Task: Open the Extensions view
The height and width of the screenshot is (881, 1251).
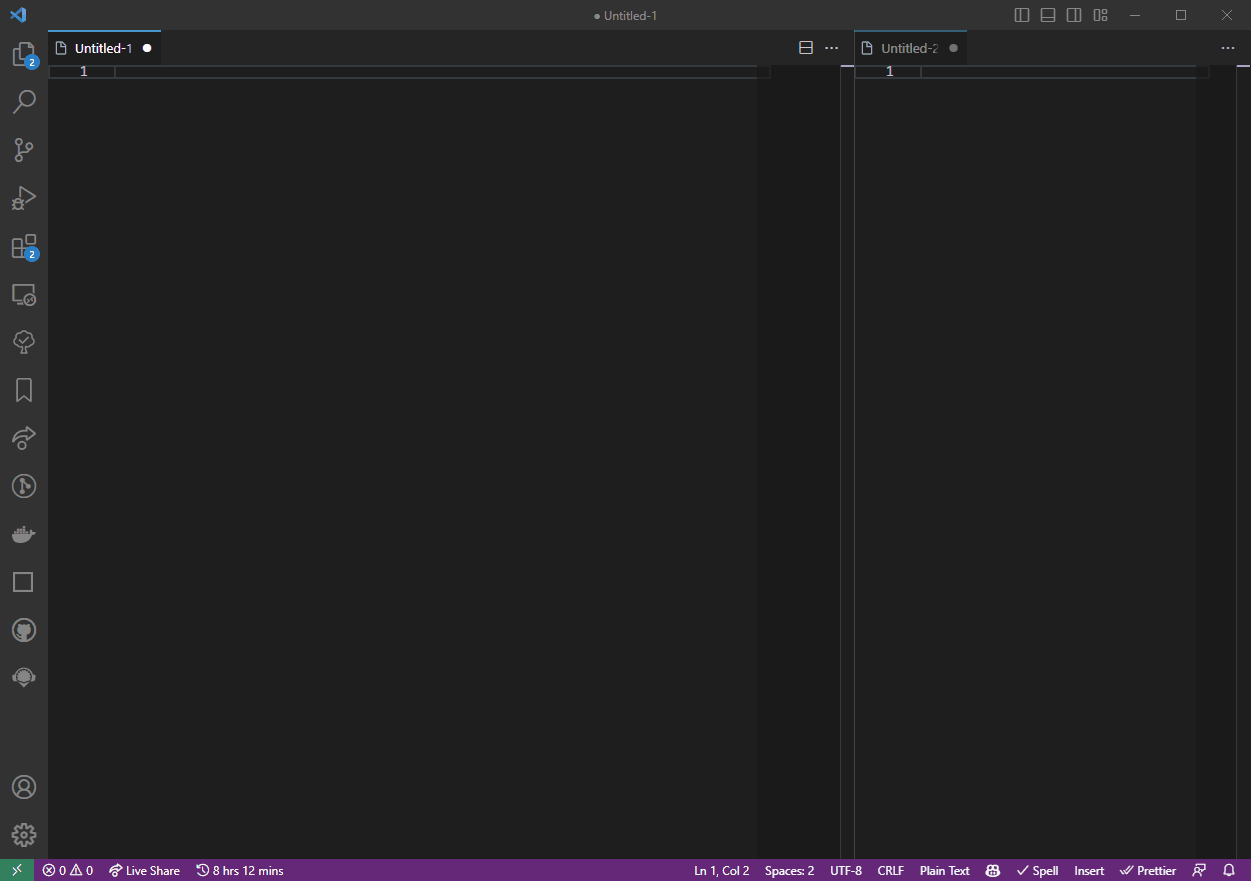Action: coord(24,246)
